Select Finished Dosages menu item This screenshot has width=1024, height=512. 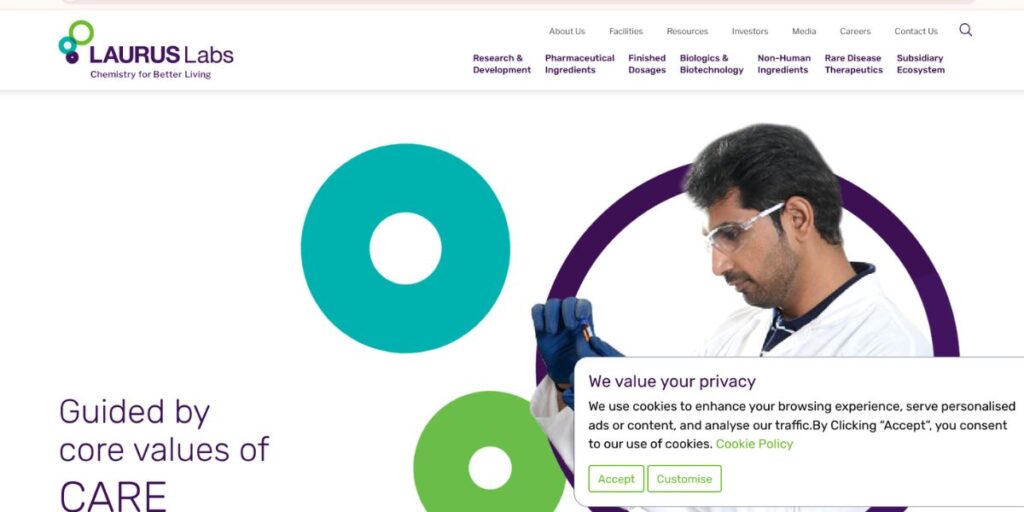pyautogui.click(x=647, y=64)
